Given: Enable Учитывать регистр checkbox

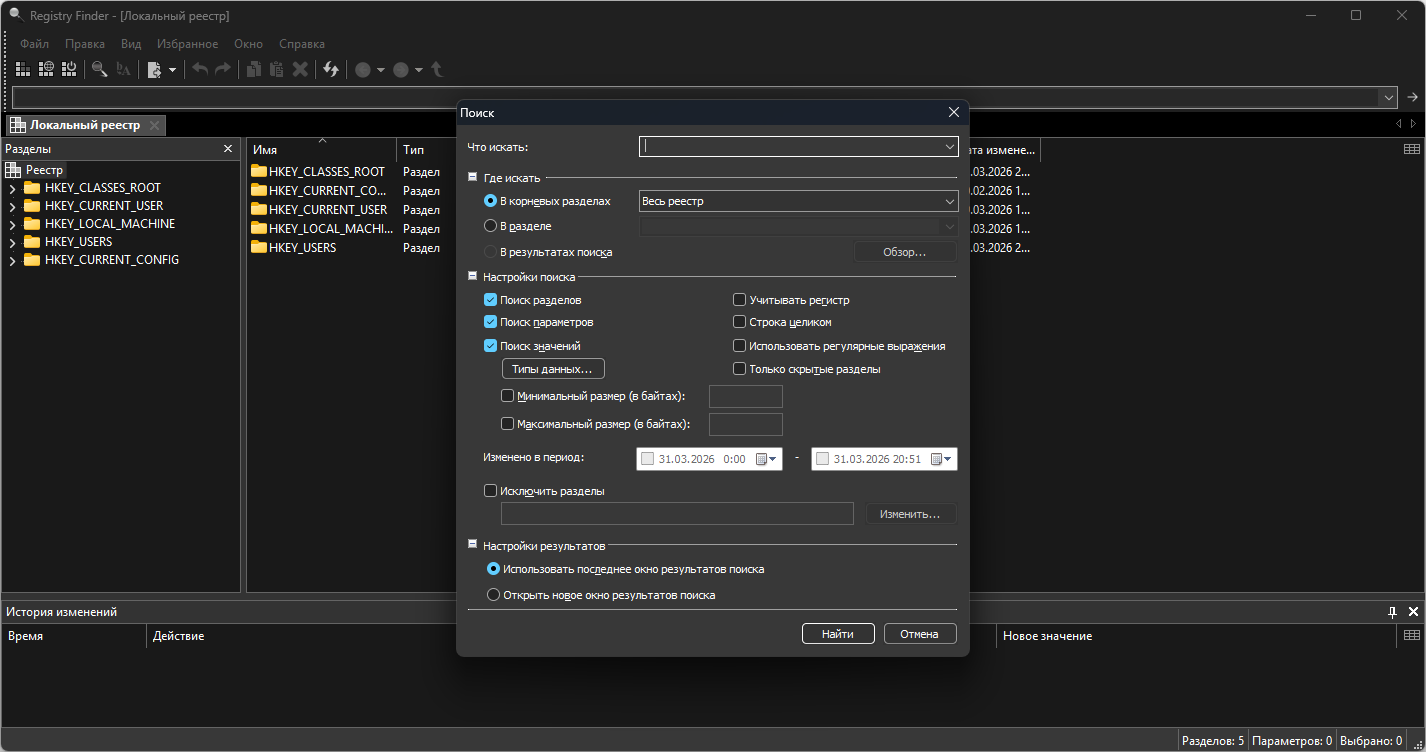Looking at the screenshot, I should tap(740, 300).
